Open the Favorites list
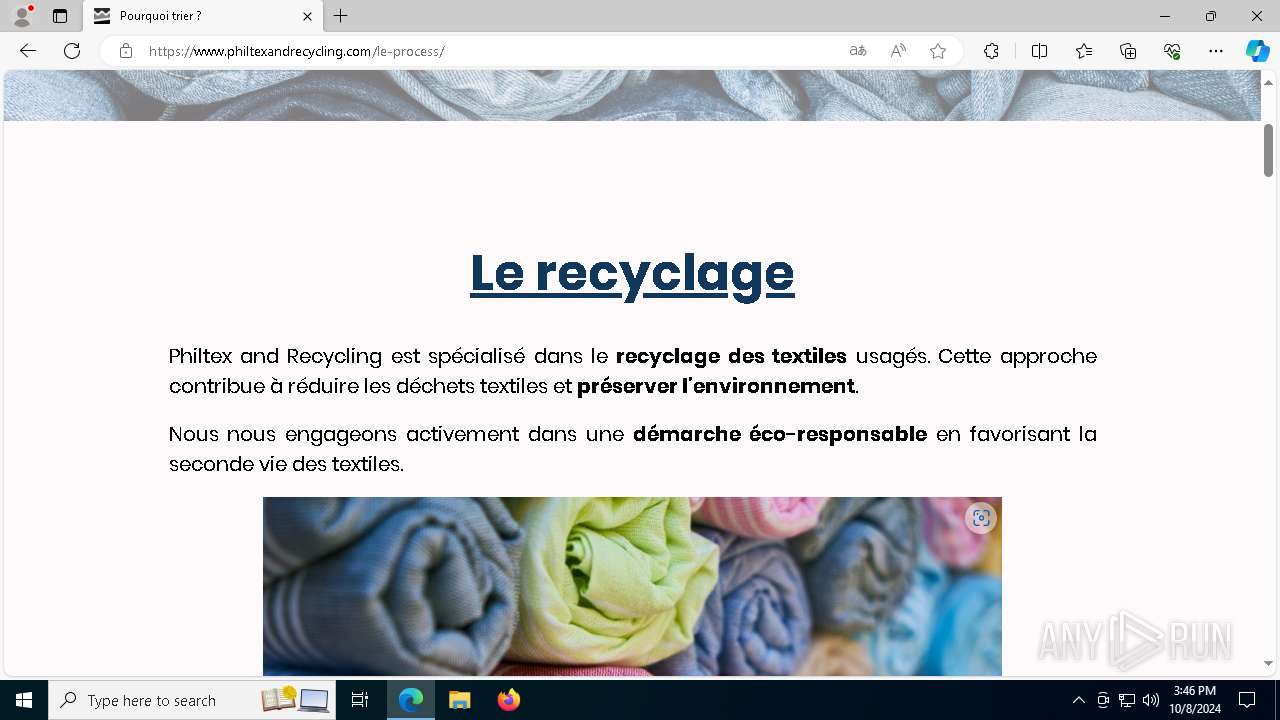 point(1084,51)
